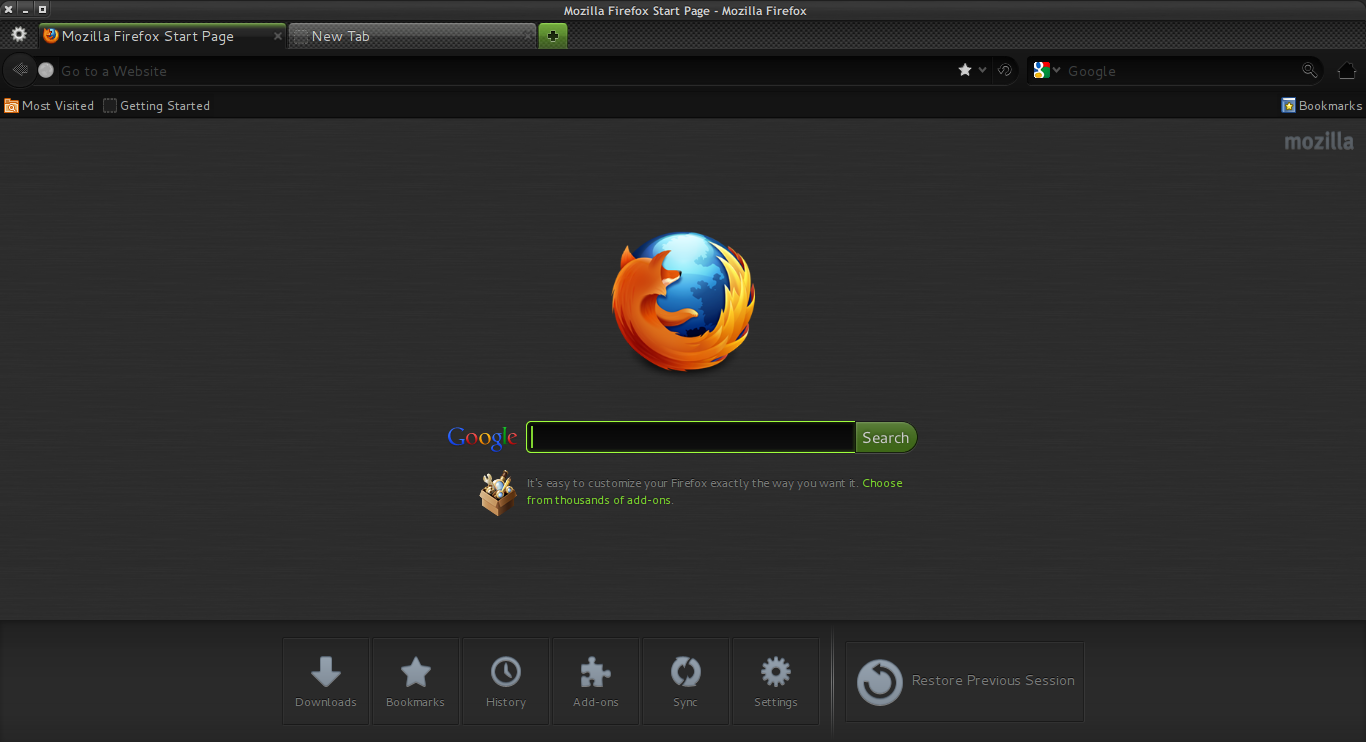
Task: Open Settings from the bottom launcher
Action: pos(776,681)
